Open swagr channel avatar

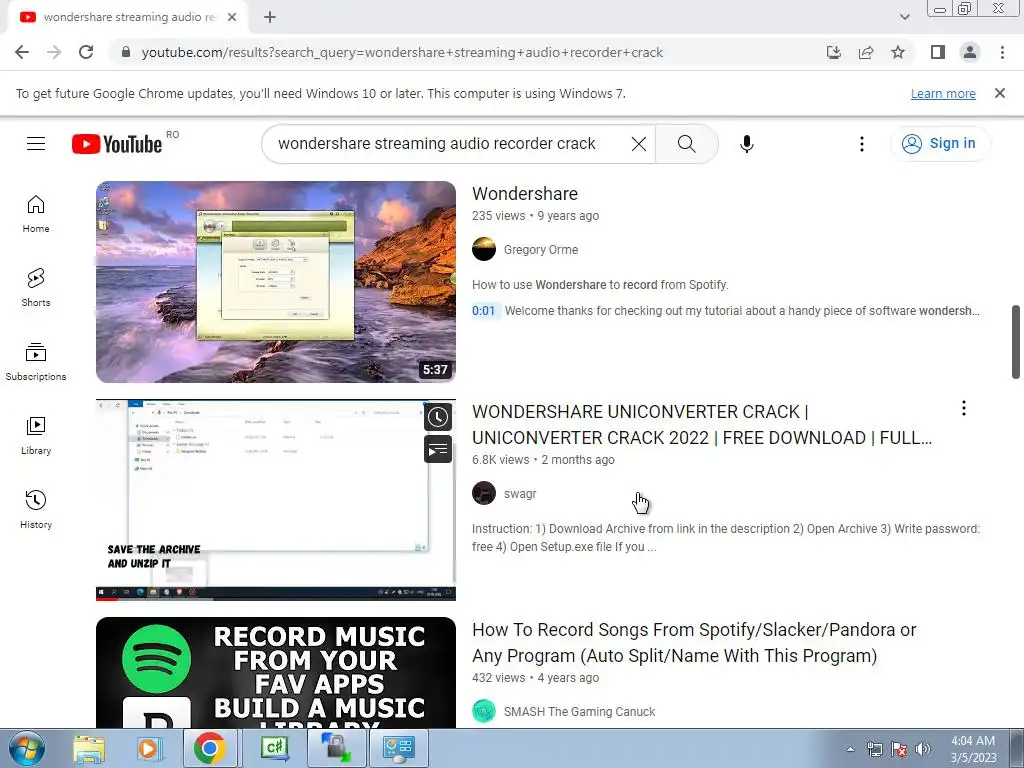tap(484, 493)
